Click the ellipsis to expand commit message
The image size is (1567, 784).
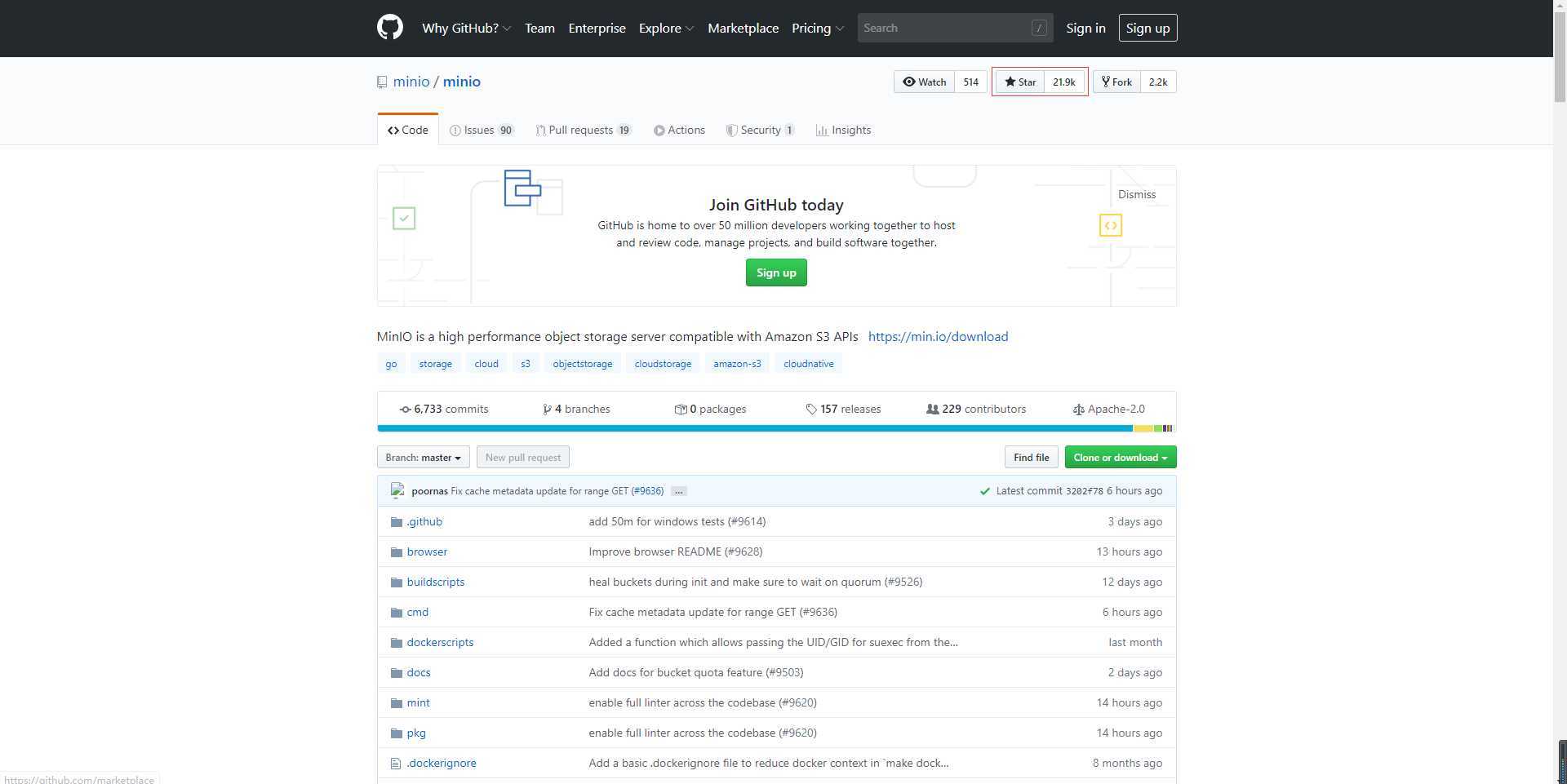click(x=678, y=491)
